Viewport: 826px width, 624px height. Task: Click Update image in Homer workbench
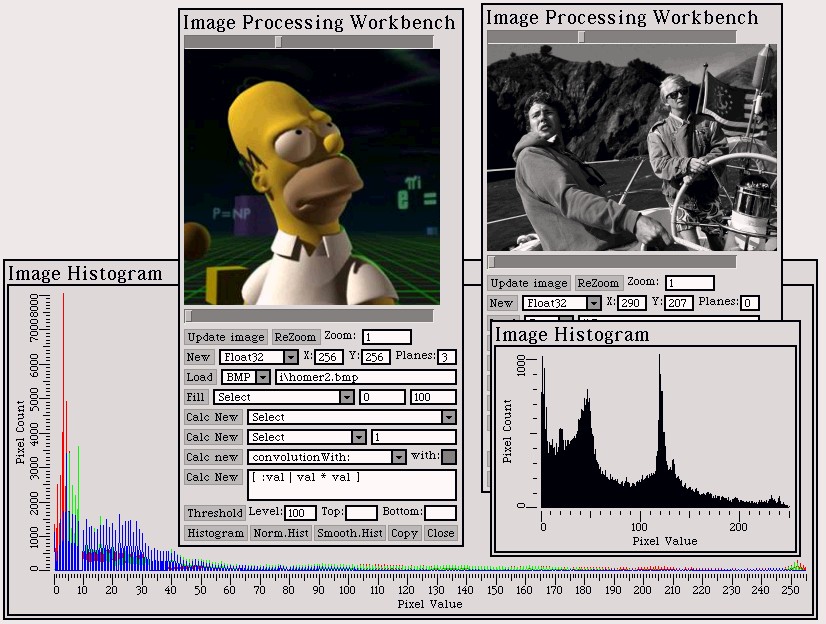(226, 337)
